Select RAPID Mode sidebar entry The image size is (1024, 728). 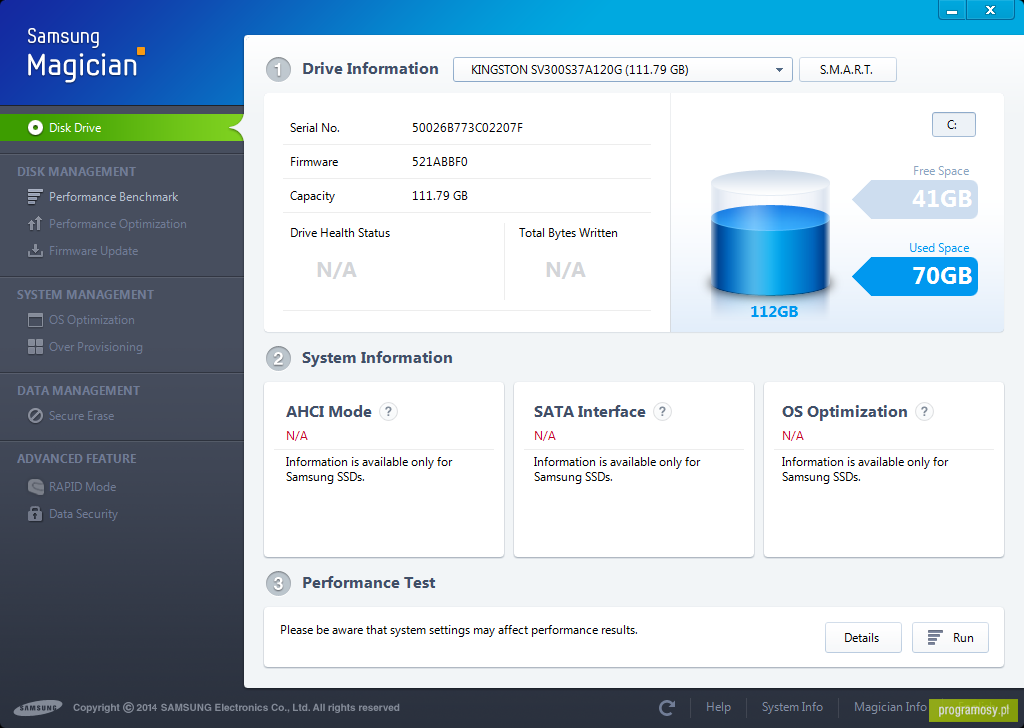pyautogui.click(x=82, y=486)
